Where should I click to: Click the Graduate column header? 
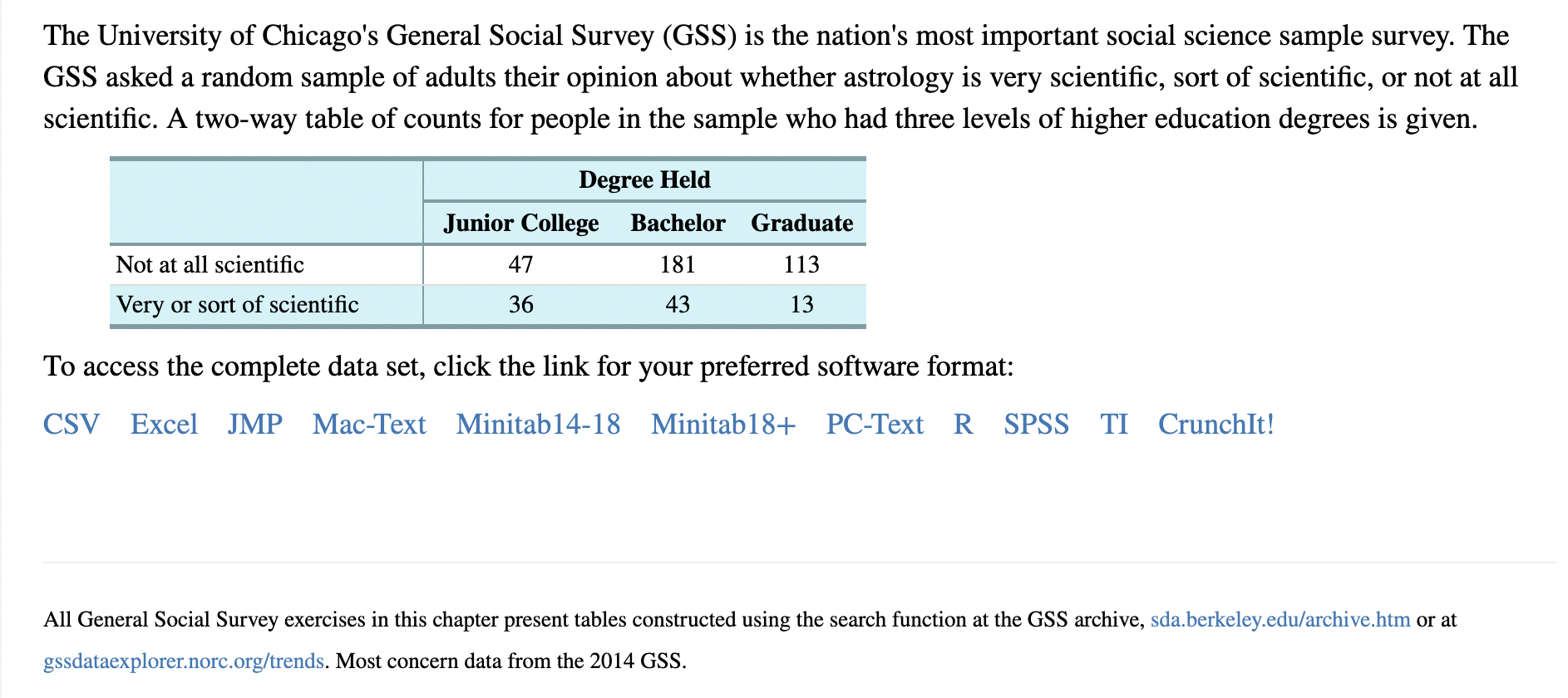click(801, 223)
